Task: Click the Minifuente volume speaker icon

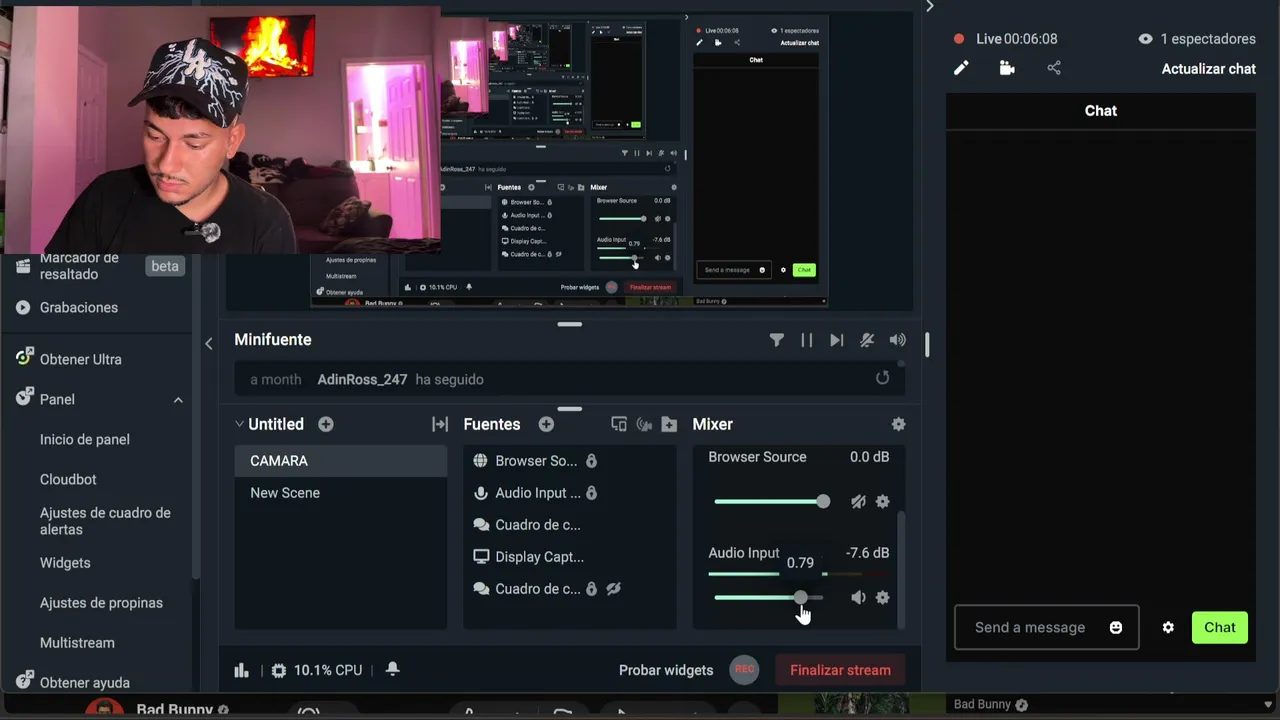Action: point(898,340)
